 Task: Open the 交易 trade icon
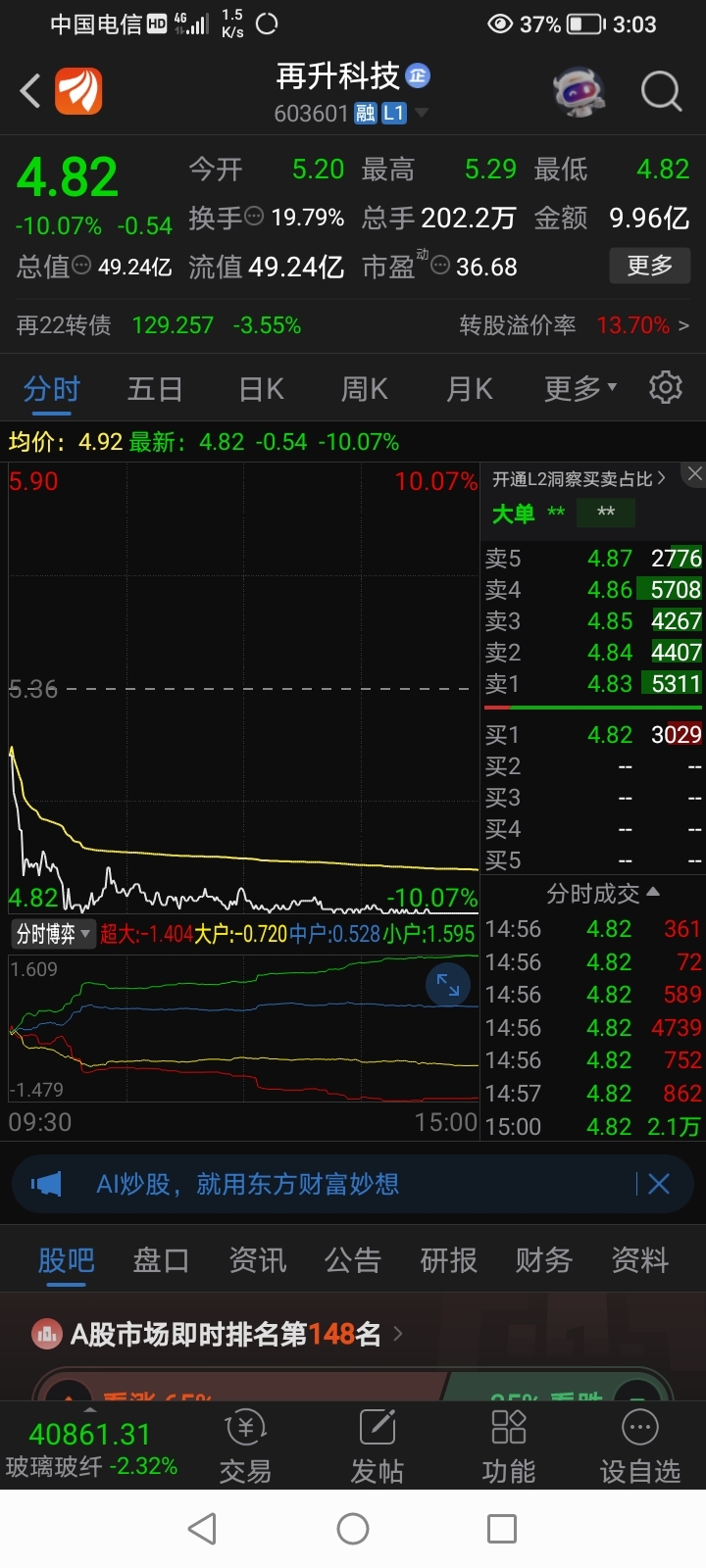(x=245, y=1446)
